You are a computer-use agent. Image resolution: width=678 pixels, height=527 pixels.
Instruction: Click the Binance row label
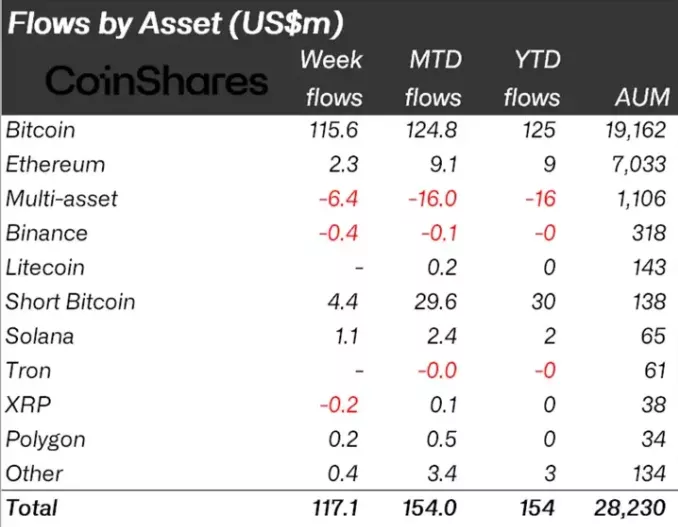(x=47, y=233)
